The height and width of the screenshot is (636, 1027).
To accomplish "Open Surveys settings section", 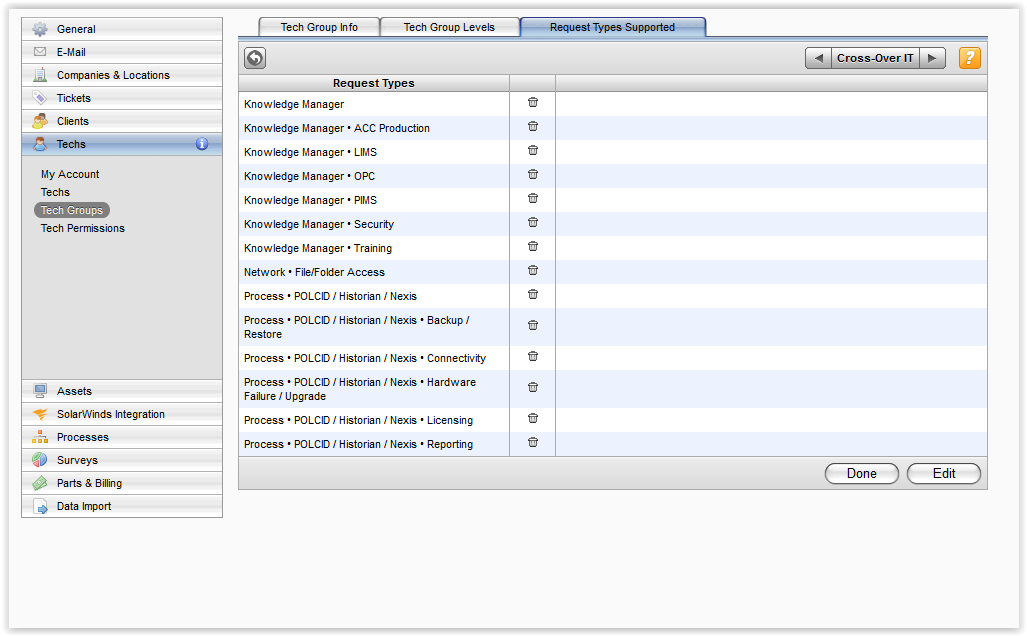I will [122, 460].
